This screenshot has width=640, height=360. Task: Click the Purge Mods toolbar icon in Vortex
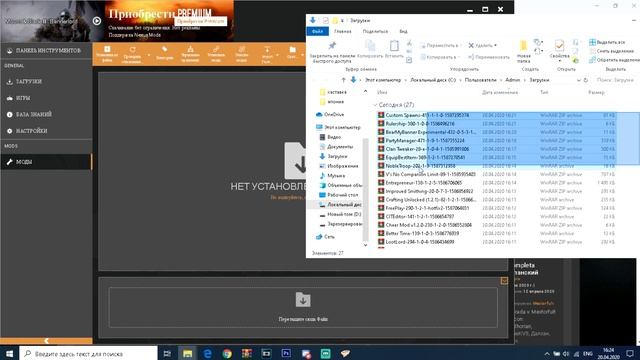click(242, 54)
